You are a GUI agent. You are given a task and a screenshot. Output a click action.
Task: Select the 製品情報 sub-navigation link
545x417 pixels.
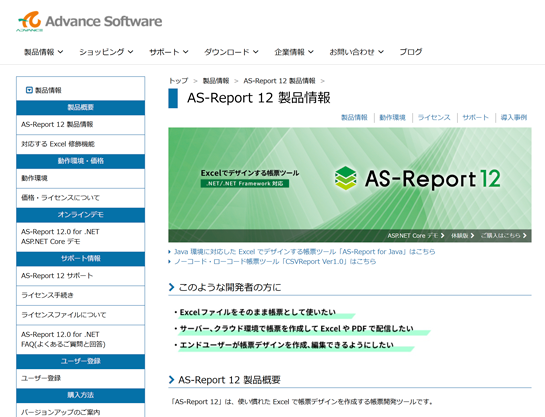[x=354, y=117]
